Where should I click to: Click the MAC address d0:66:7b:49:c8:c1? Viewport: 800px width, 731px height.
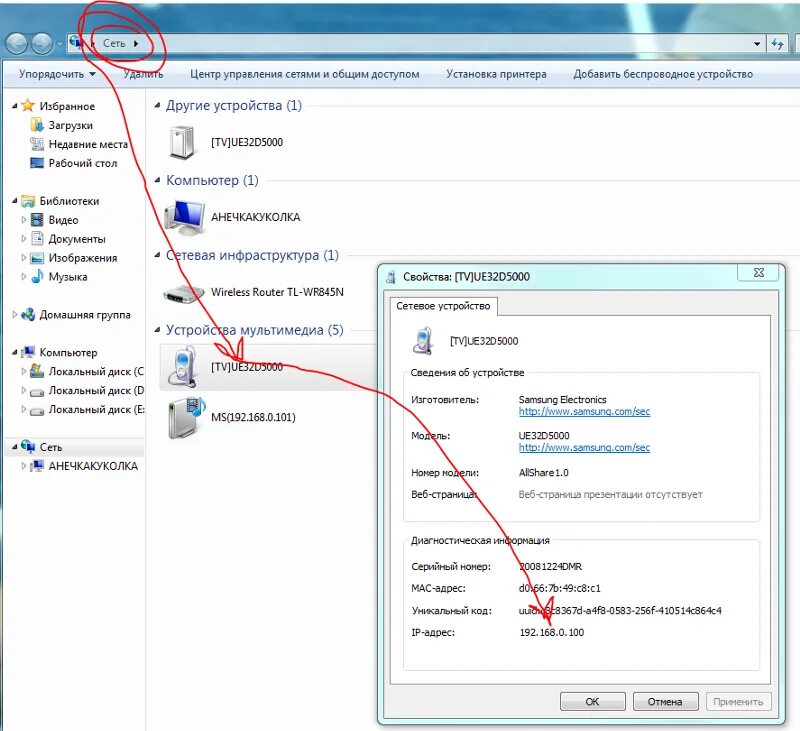point(560,588)
